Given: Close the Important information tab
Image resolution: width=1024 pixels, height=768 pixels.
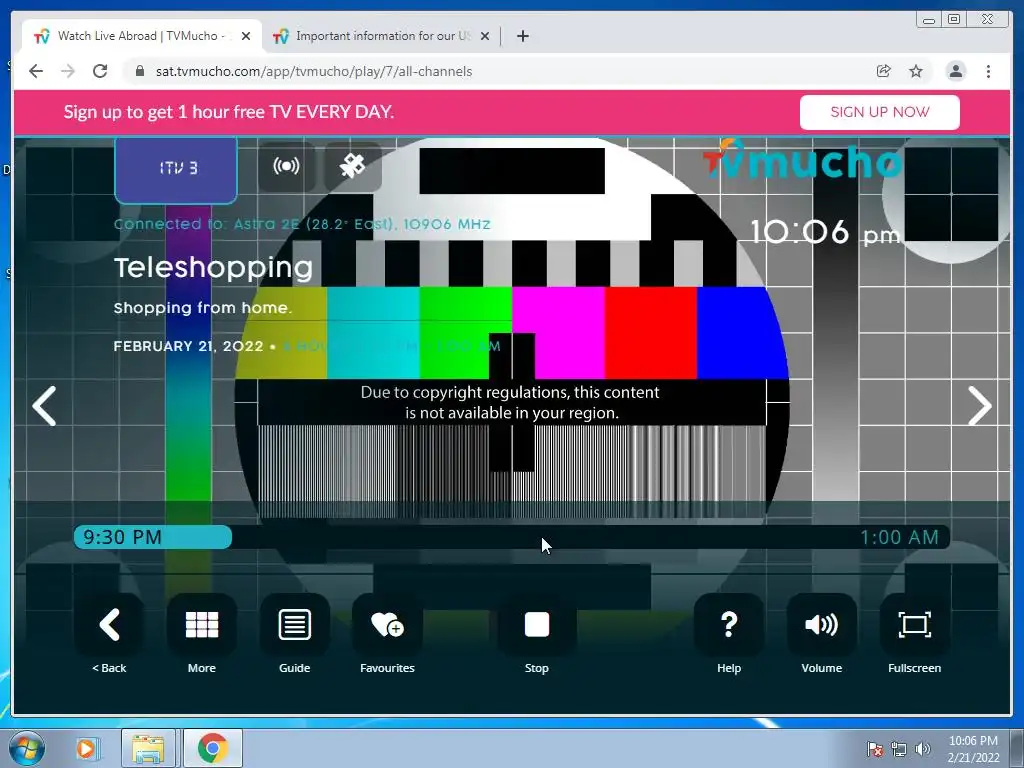Looking at the screenshot, I should click(x=485, y=36).
